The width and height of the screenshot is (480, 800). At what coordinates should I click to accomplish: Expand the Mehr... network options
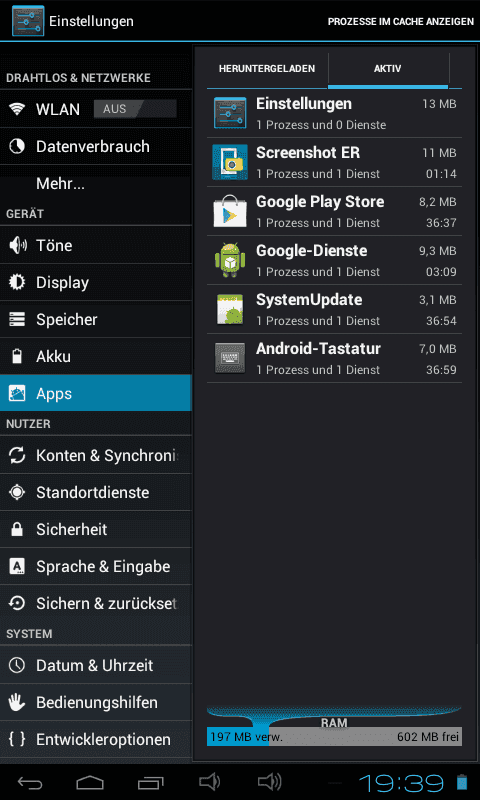coord(96,184)
